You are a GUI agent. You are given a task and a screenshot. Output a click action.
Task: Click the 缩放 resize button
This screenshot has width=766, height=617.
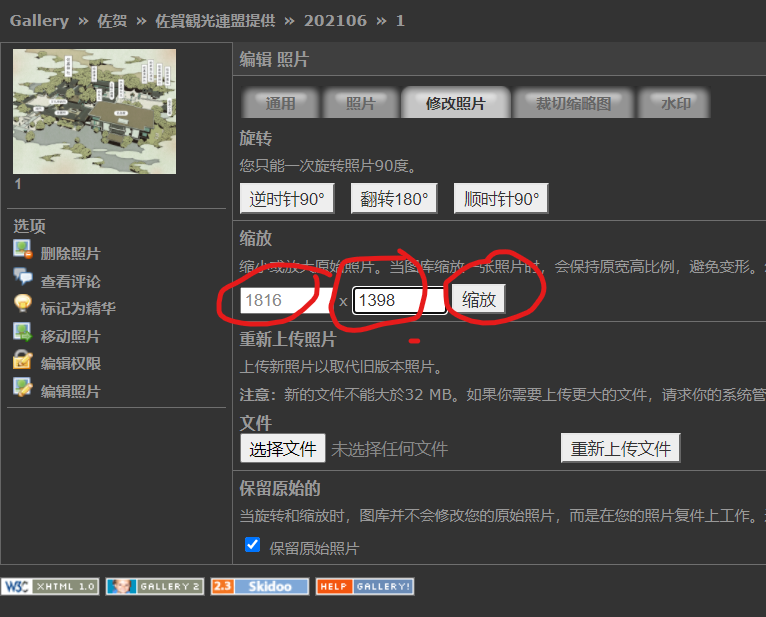[x=479, y=300]
